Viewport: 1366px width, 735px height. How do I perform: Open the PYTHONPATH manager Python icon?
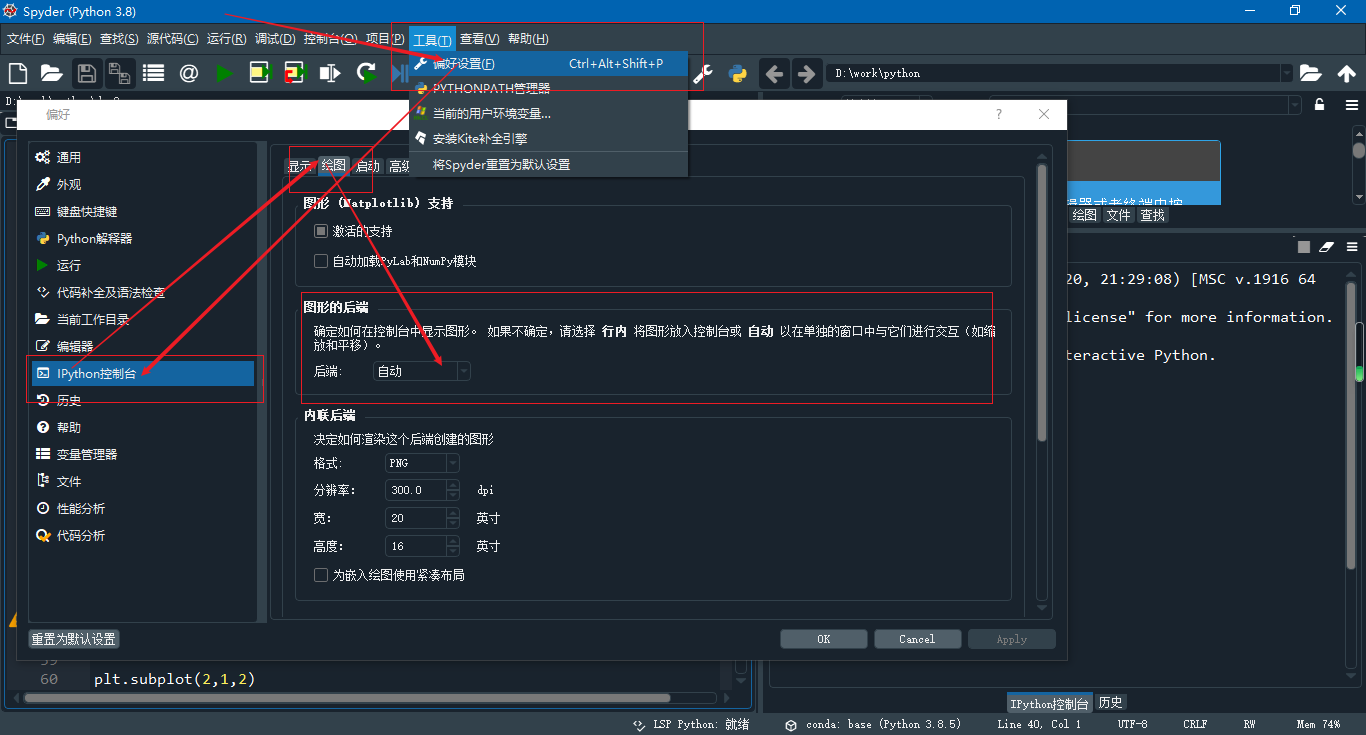click(737, 73)
